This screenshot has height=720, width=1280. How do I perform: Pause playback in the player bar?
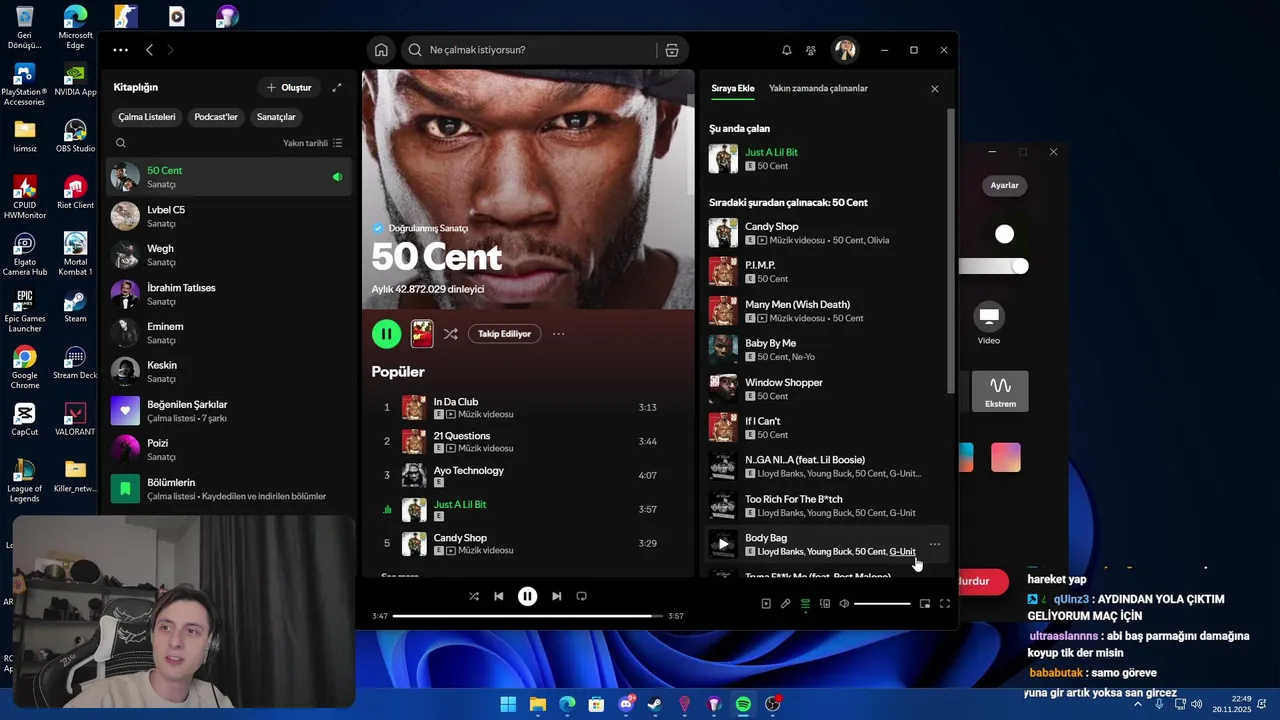[527, 596]
